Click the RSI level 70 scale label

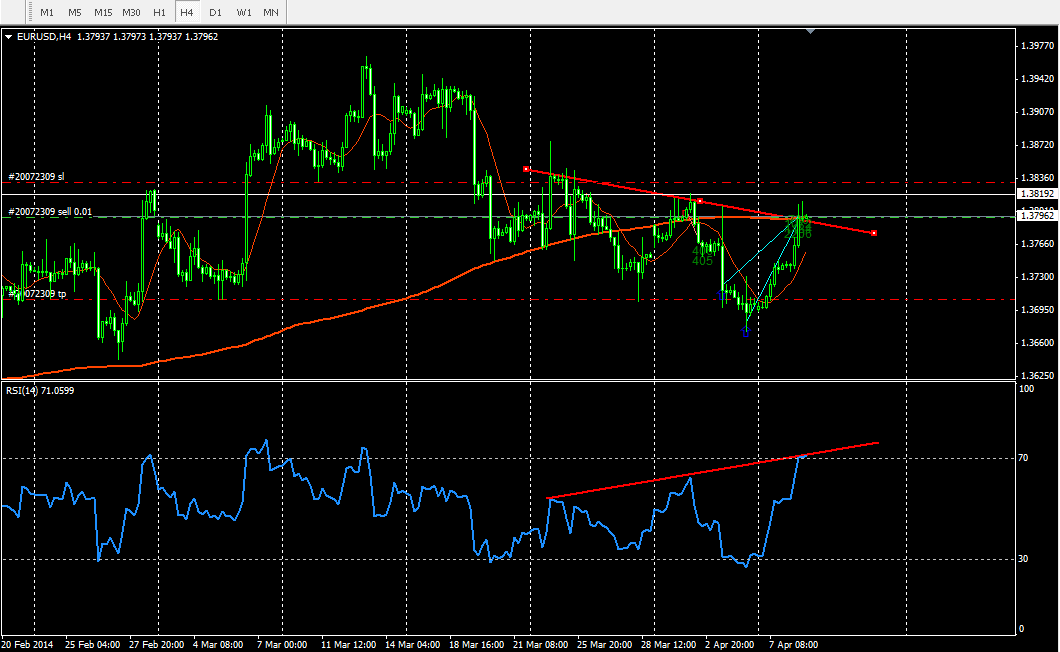click(1023, 458)
